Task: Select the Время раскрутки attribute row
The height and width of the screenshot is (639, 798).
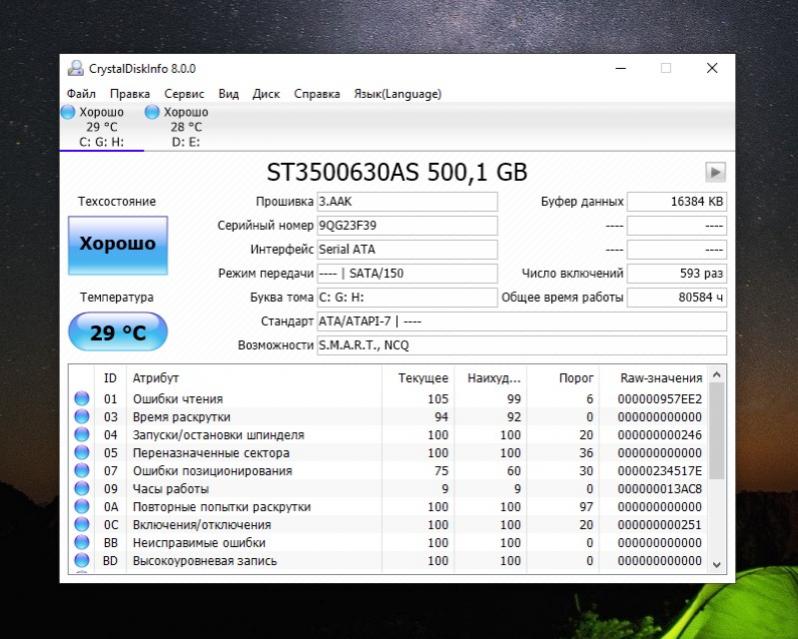Action: click(389, 417)
